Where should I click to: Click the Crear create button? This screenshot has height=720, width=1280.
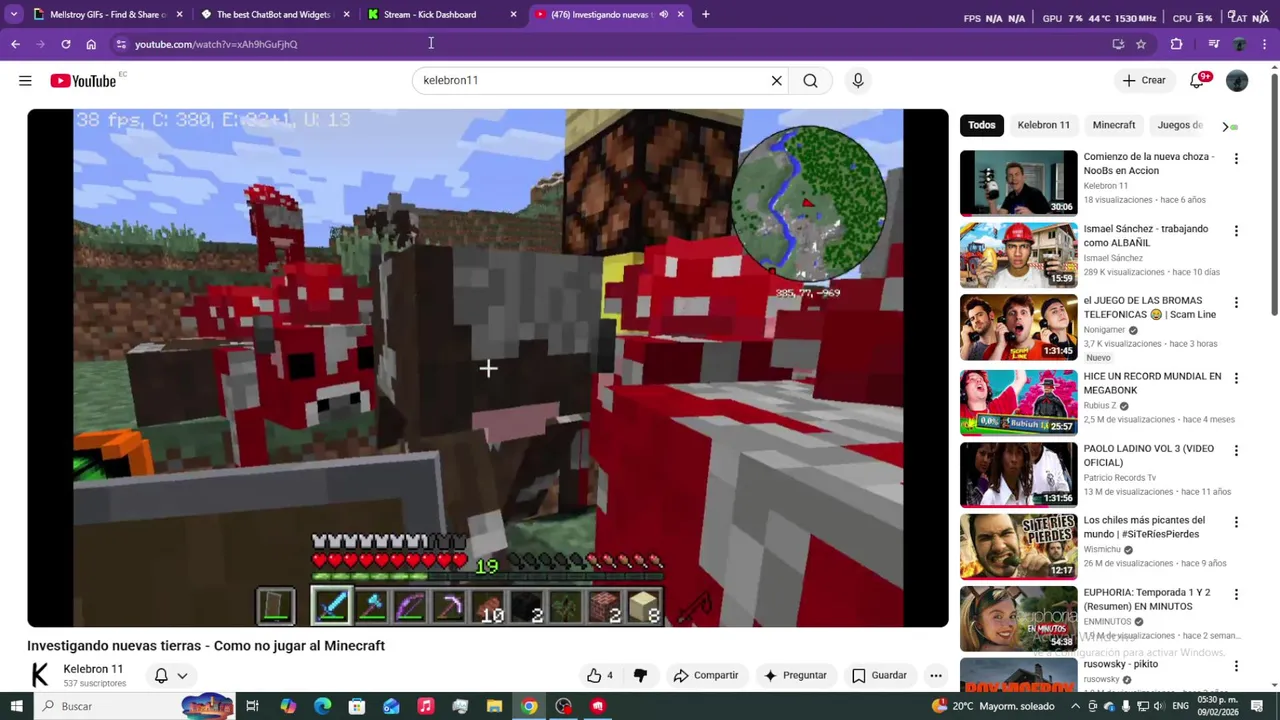pyautogui.click(x=1144, y=80)
